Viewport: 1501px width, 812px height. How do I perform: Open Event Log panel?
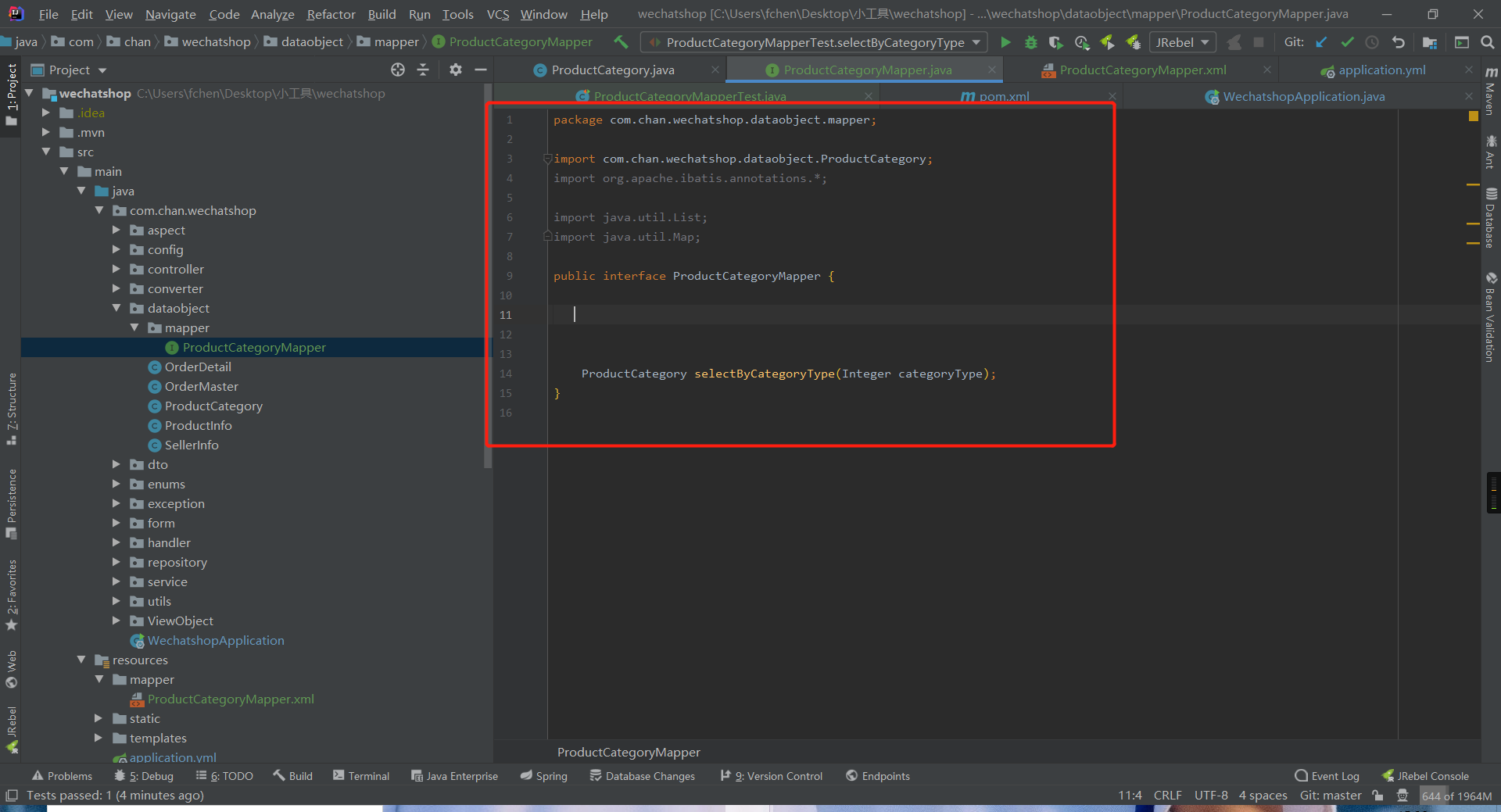point(1327,776)
